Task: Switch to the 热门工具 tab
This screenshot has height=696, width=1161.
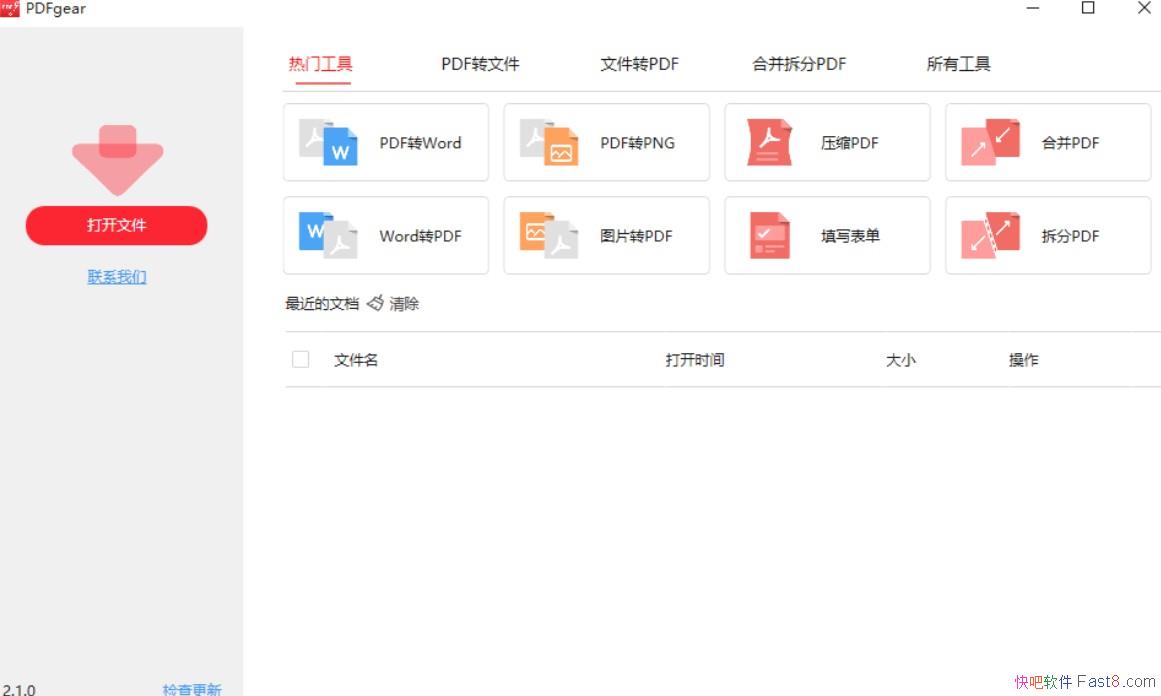Action: click(320, 64)
